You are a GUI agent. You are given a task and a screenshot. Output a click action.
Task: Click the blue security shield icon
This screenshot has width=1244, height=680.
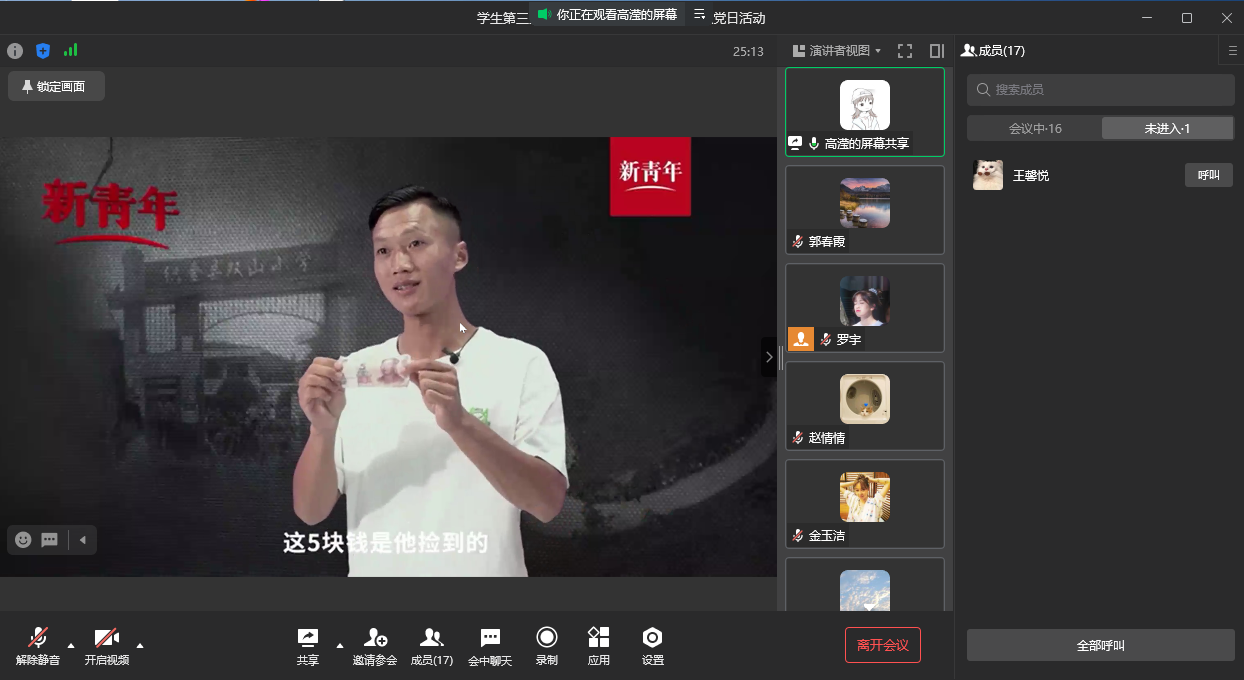coord(43,51)
